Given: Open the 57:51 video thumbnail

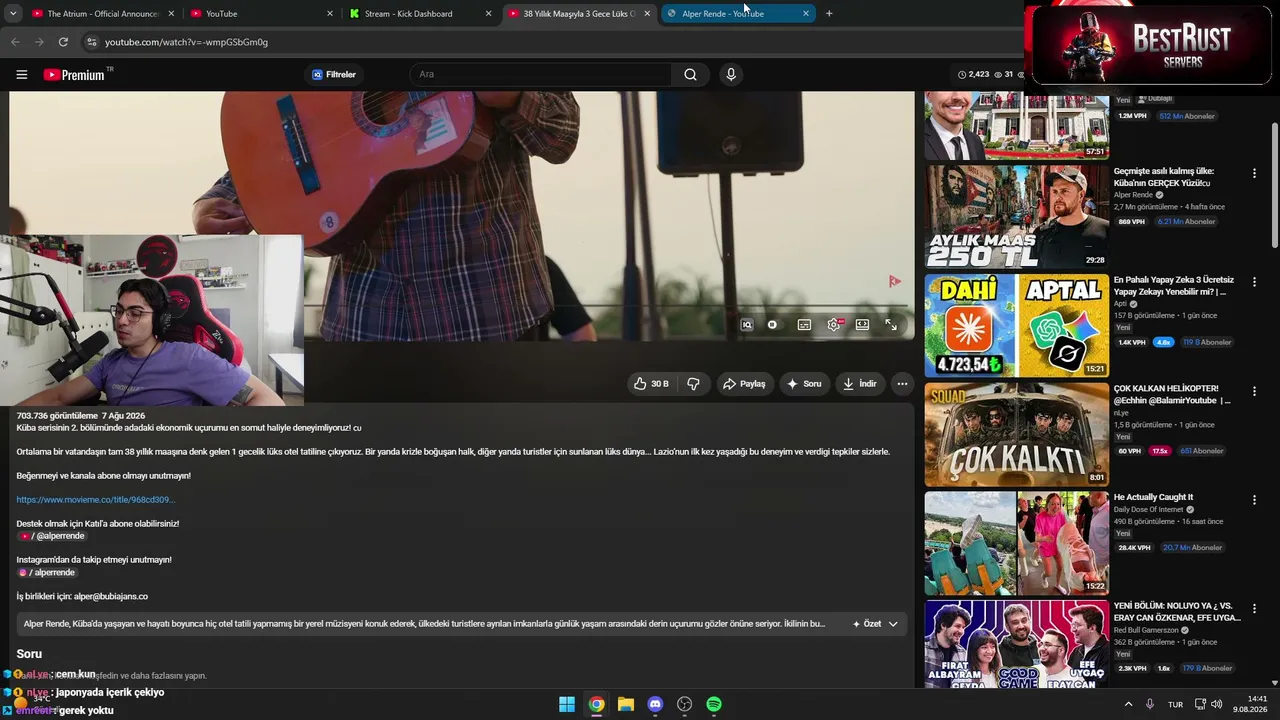Looking at the screenshot, I should (1017, 125).
